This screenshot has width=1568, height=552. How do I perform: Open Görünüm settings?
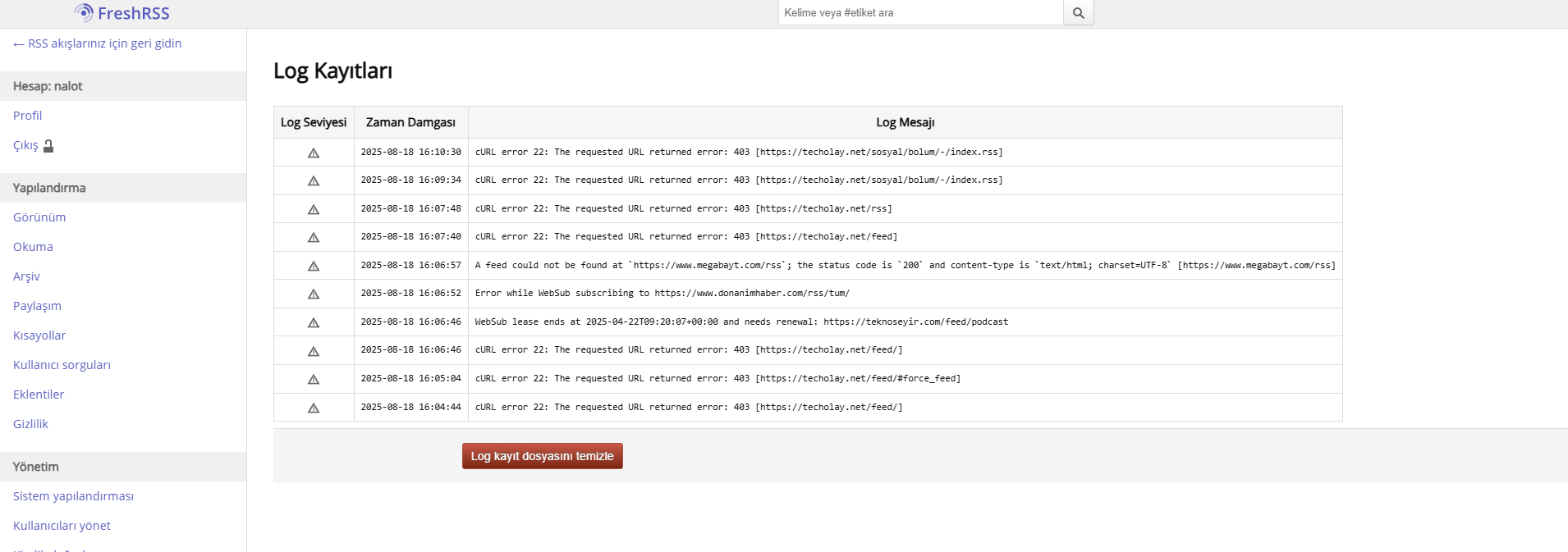[x=39, y=217]
